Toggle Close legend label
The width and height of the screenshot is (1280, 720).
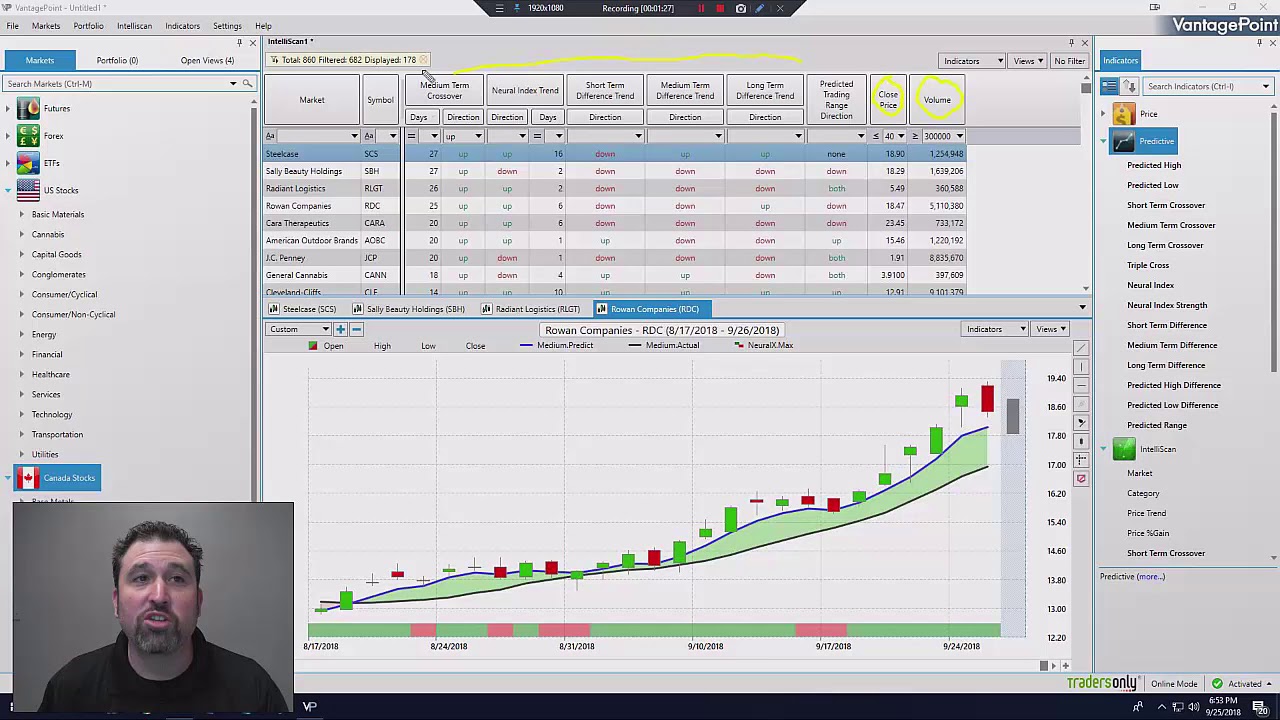475,346
